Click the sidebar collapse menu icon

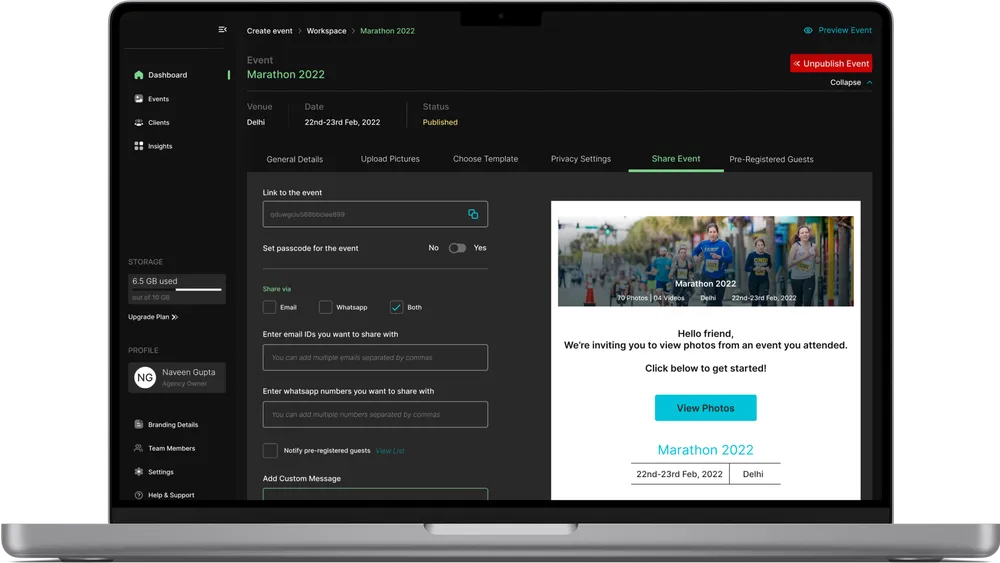click(222, 30)
